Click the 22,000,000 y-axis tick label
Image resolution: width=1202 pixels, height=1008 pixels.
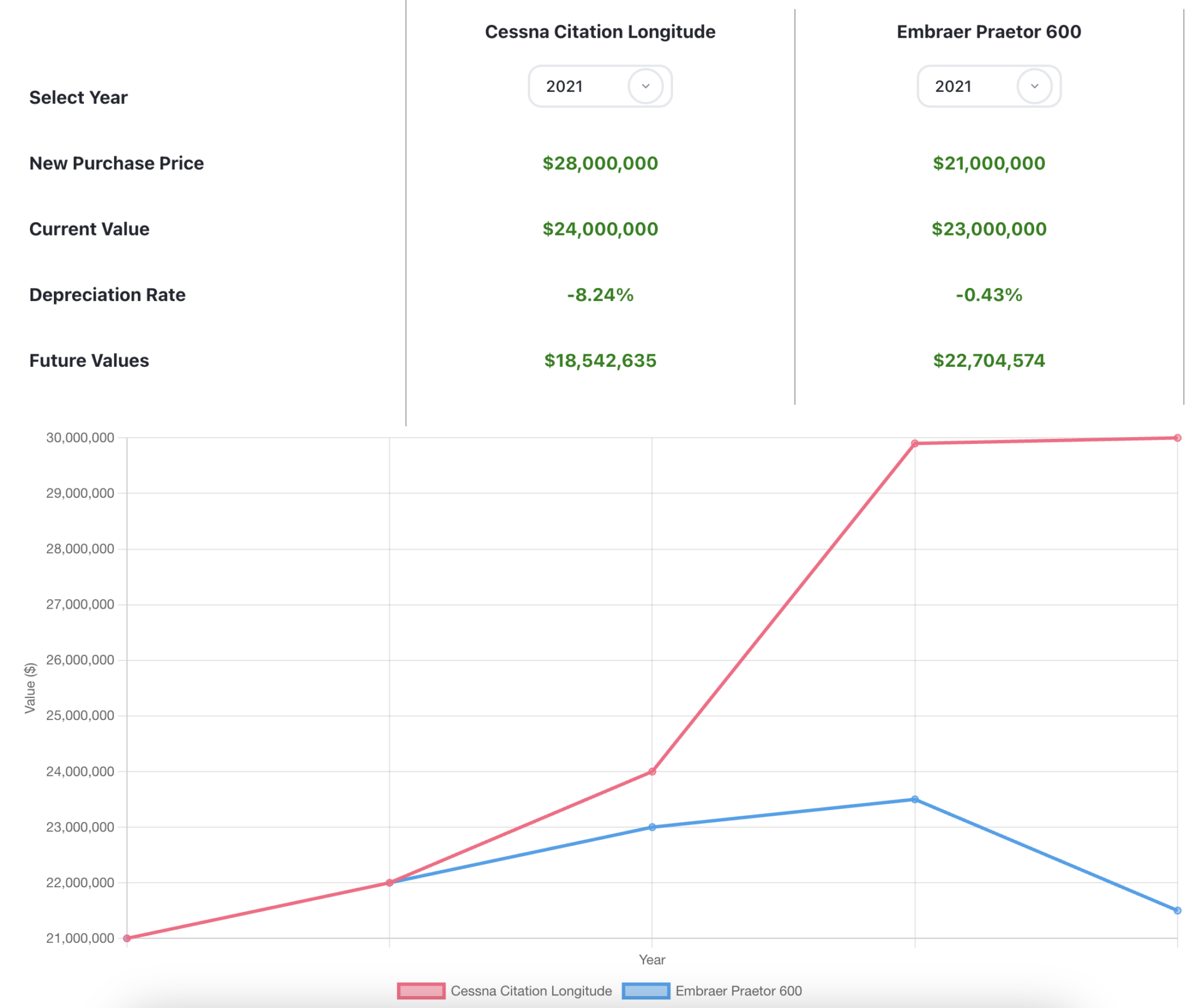tap(80, 883)
